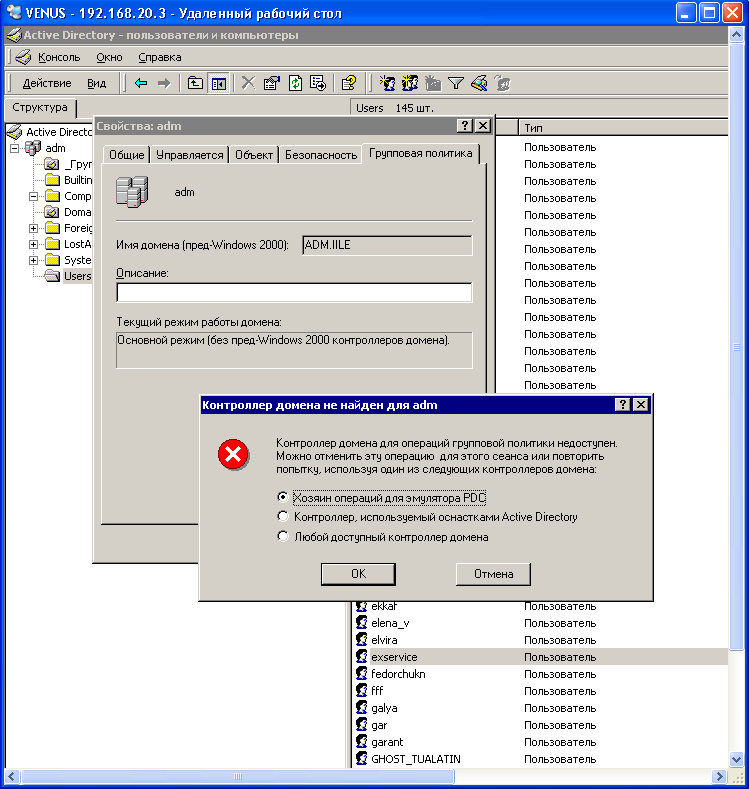Image resolution: width=749 pixels, height=789 pixels.
Task: Select the _Груп tree item
Action: point(78,164)
